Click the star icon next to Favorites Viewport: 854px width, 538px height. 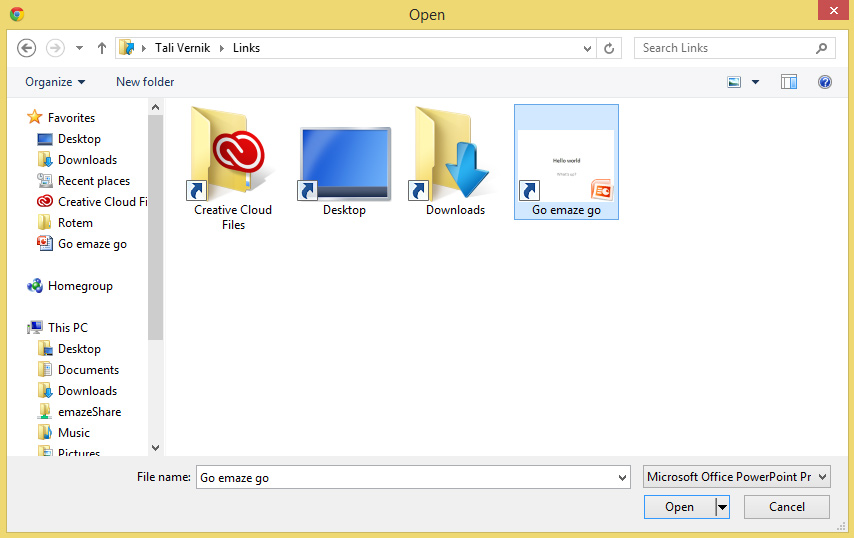(34, 117)
